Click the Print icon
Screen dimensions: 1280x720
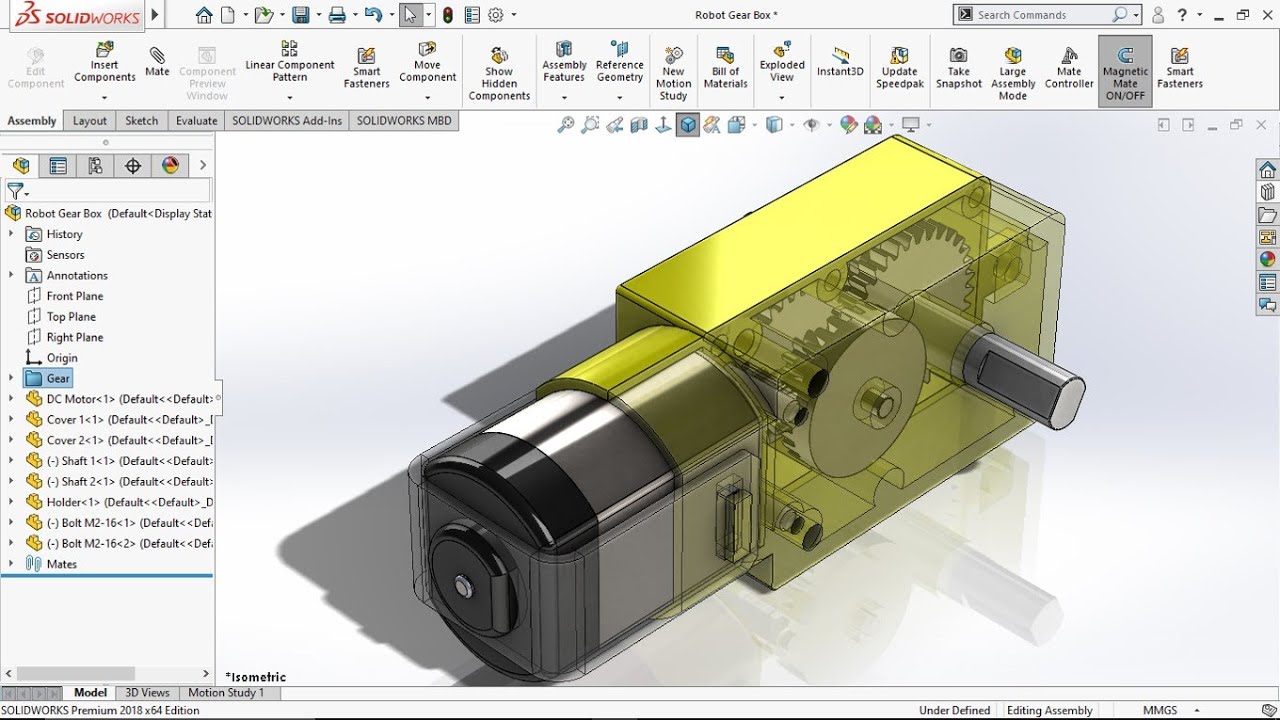pyautogui.click(x=337, y=15)
